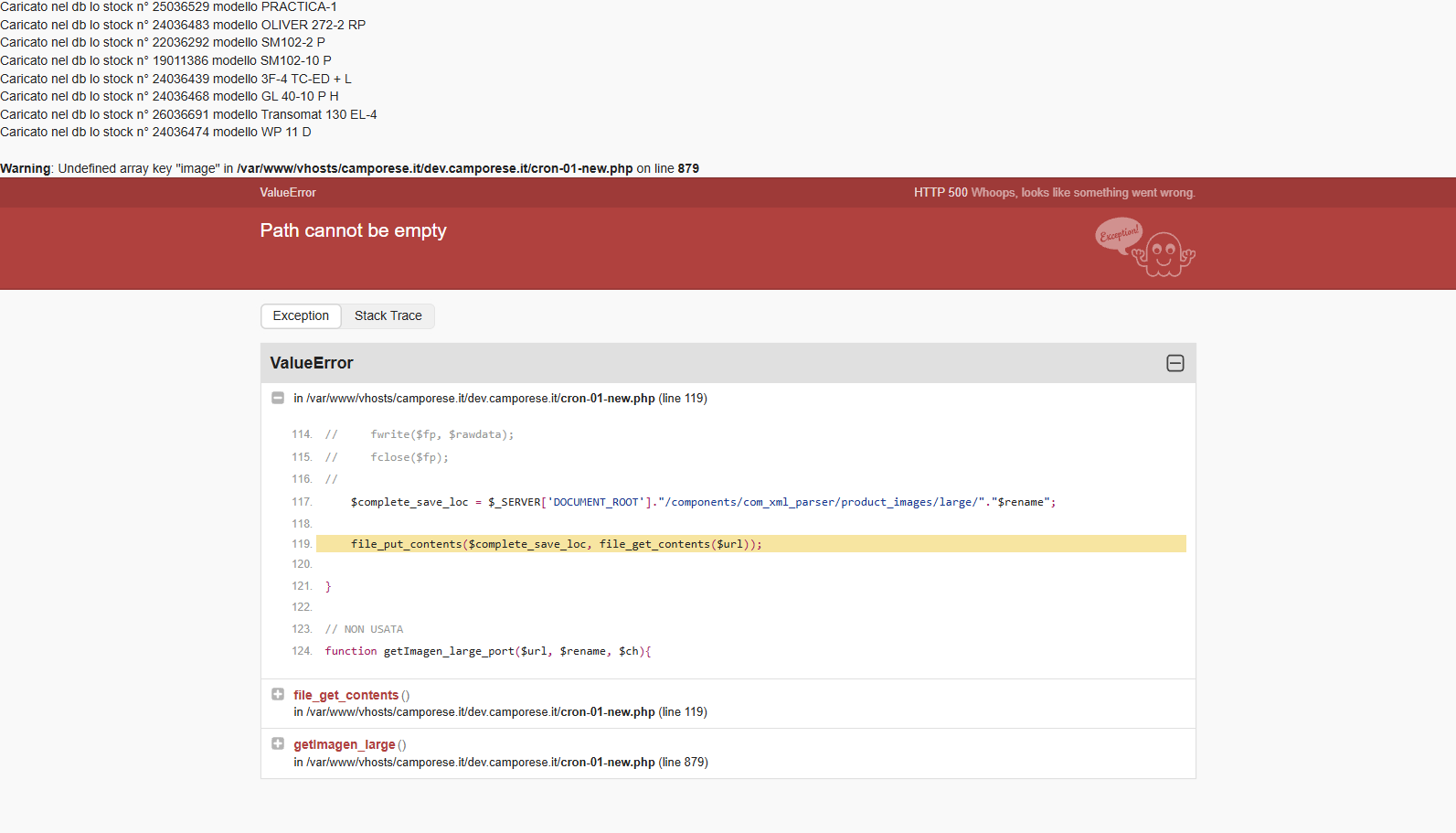Screen dimensions: 1456x833
Task: Collapse the line 119 code trace entry
Action: [x=278, y=398]
